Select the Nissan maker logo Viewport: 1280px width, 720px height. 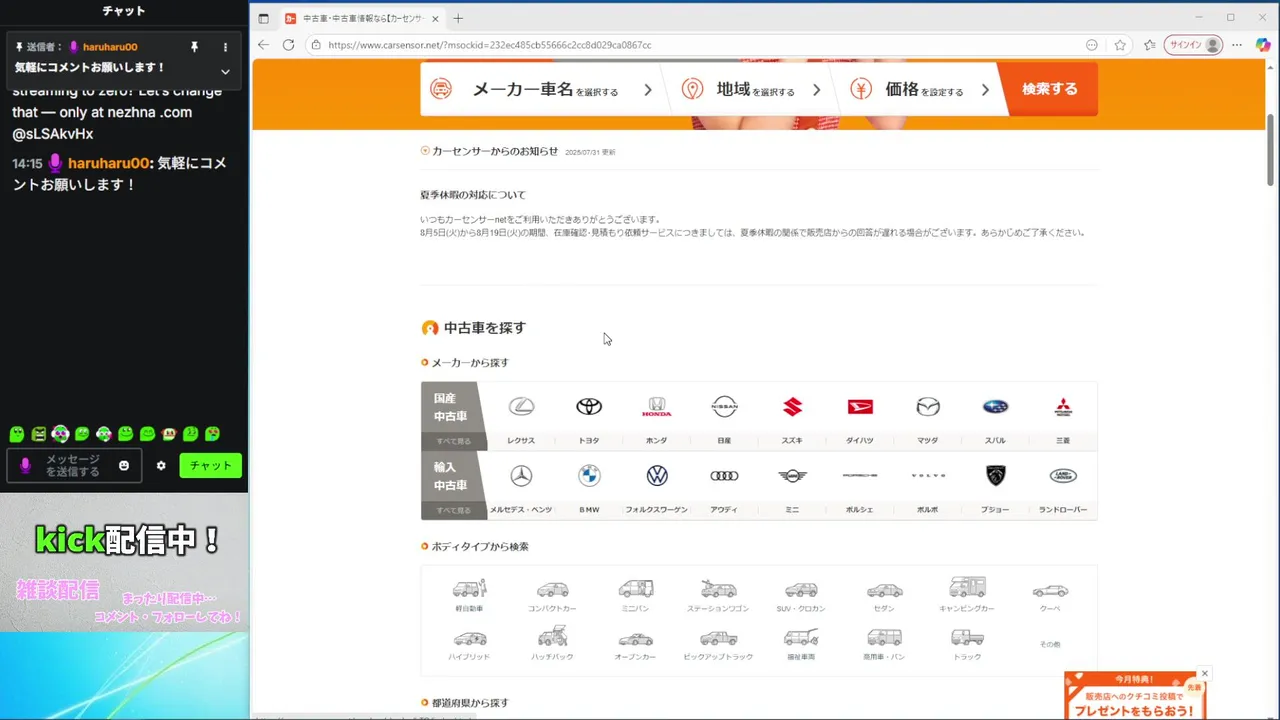[724, 406]
